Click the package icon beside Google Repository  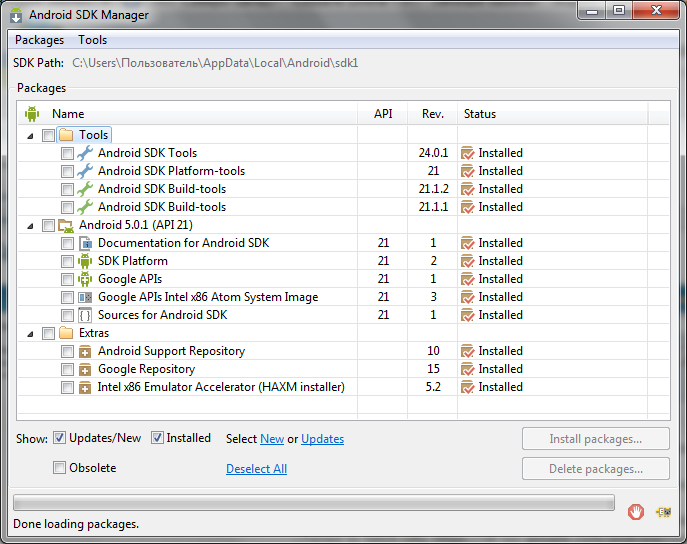[x=85, y=369]
